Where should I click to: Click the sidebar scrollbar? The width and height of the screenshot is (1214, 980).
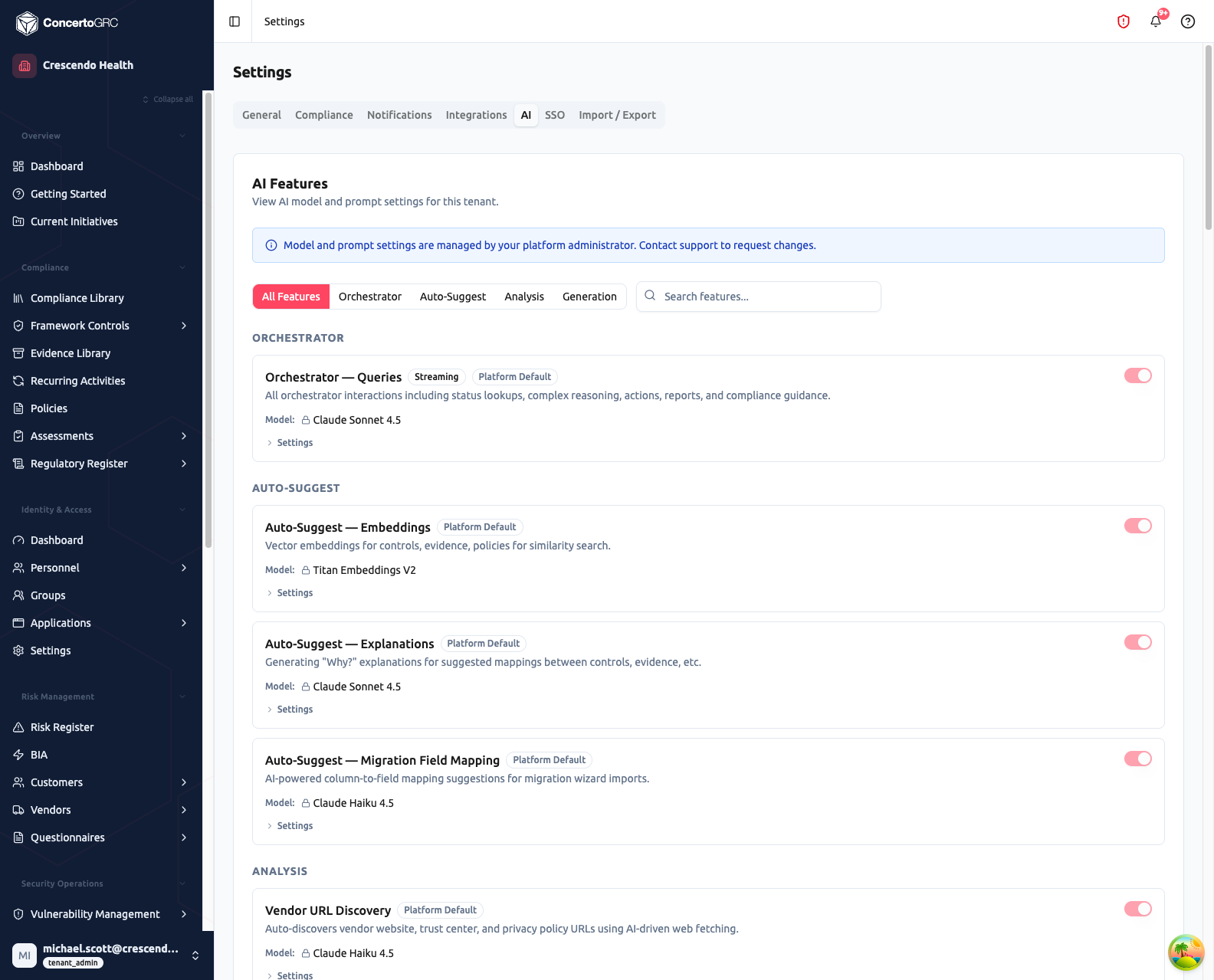208,320
